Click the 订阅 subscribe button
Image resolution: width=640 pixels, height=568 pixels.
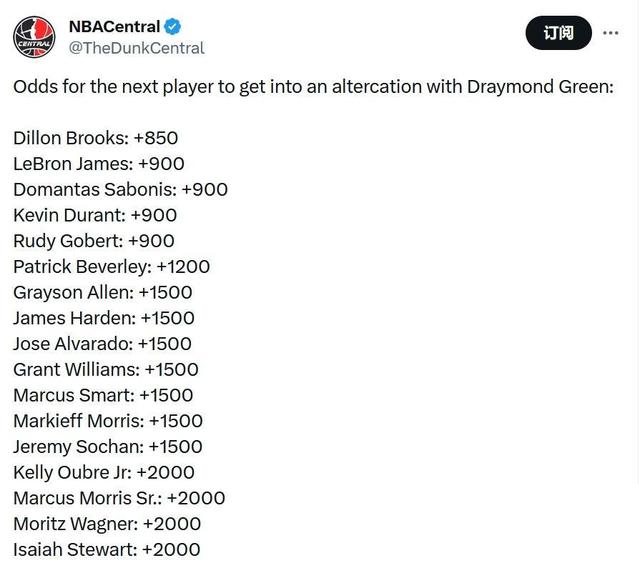click(558, 33)
